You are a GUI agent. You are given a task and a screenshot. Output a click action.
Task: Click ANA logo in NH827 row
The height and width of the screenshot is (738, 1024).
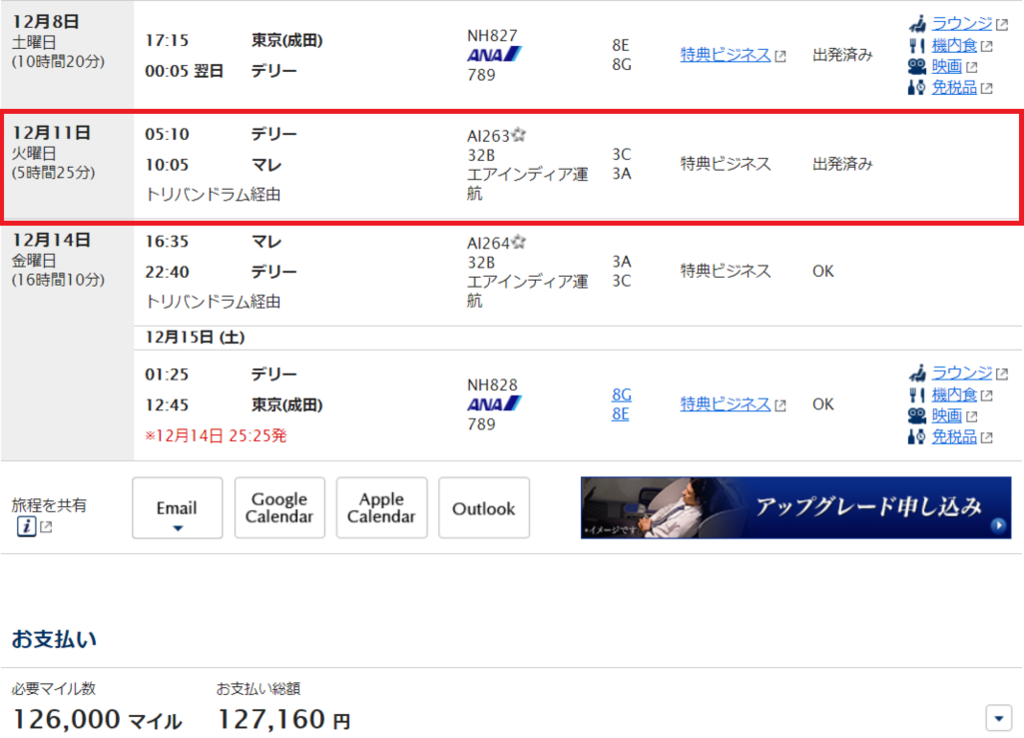pyautogui.click(x=494, y=55)
